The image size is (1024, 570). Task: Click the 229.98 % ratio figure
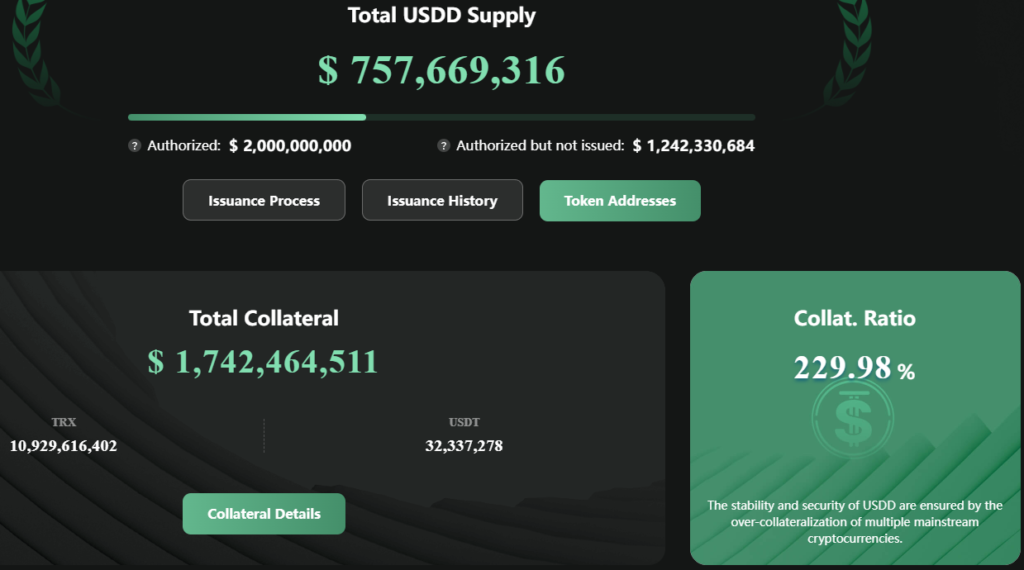click(x=854, y=368)
